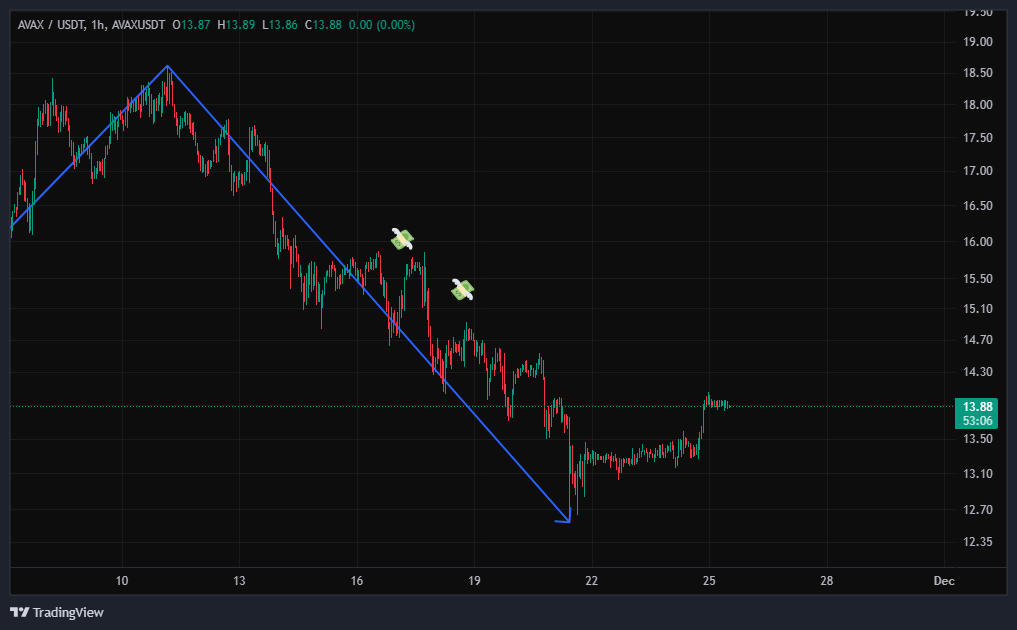Click the blue arrowhead at the trend bottom
Screen dimensions: 1017x630
click(566, 518)
